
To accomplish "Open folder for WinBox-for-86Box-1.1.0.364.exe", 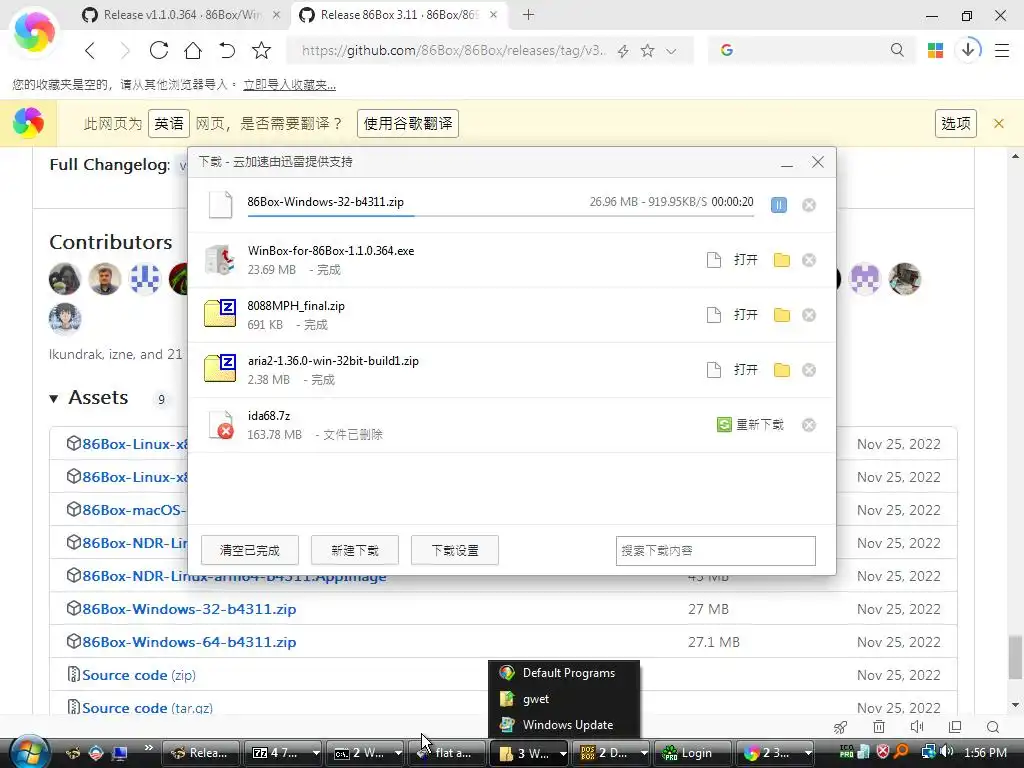I will pos(781,260).
